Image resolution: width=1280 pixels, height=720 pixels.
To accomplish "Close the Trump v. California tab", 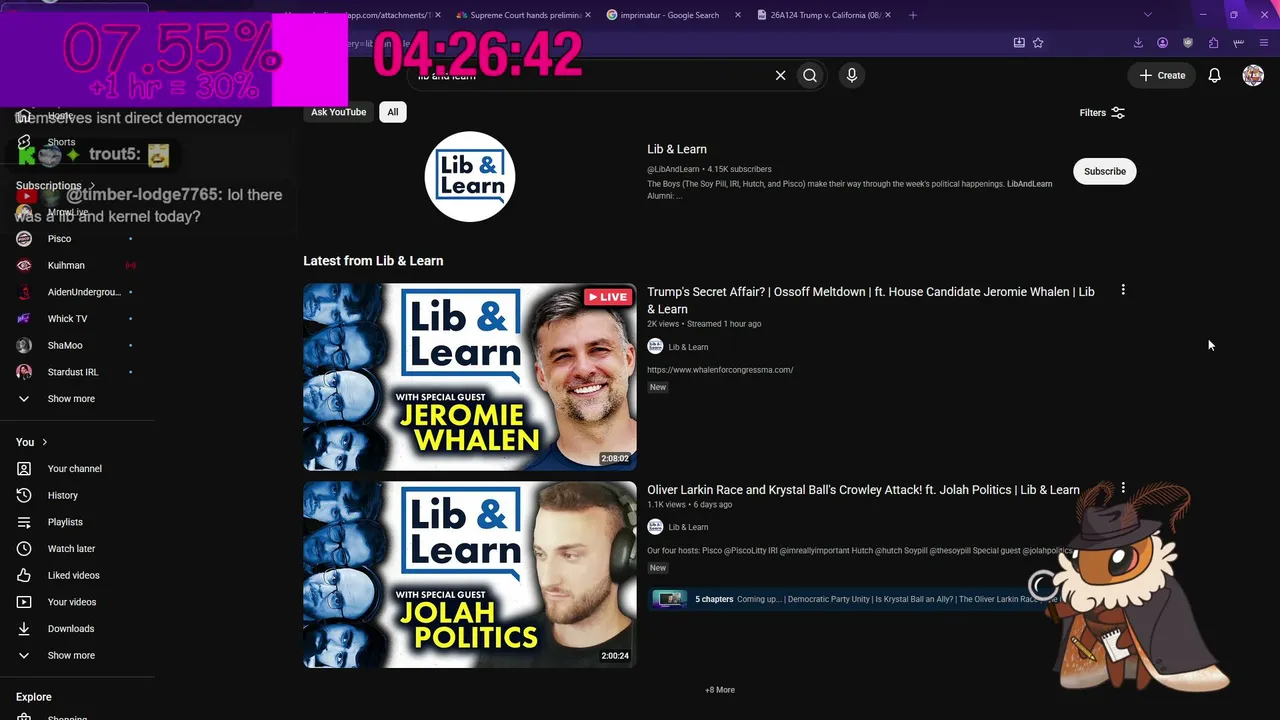I will (x=888, y=15).
